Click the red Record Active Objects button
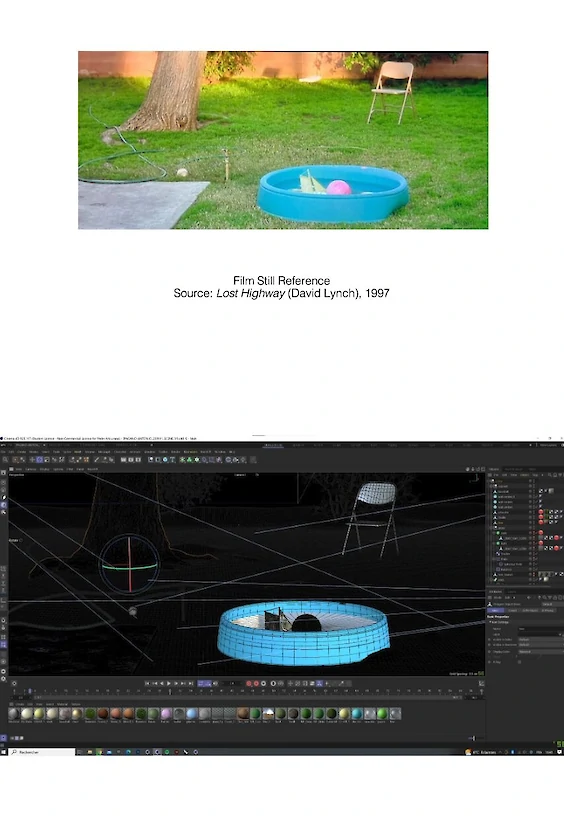Screen dimensions: 564x819 click(249, 683)
